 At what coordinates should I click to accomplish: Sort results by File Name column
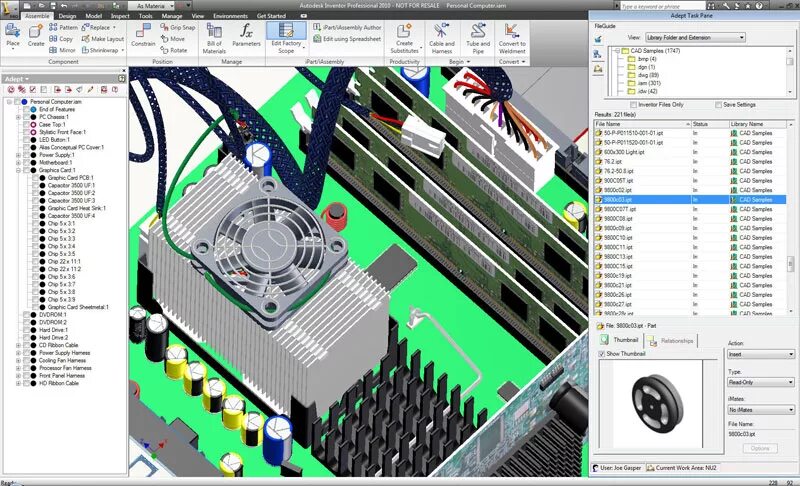pos(642,124)
